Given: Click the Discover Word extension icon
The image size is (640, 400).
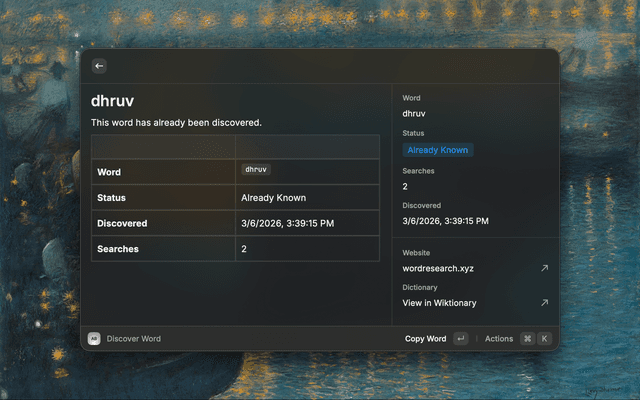Looking at the screenshot, I should click(94, 339).
